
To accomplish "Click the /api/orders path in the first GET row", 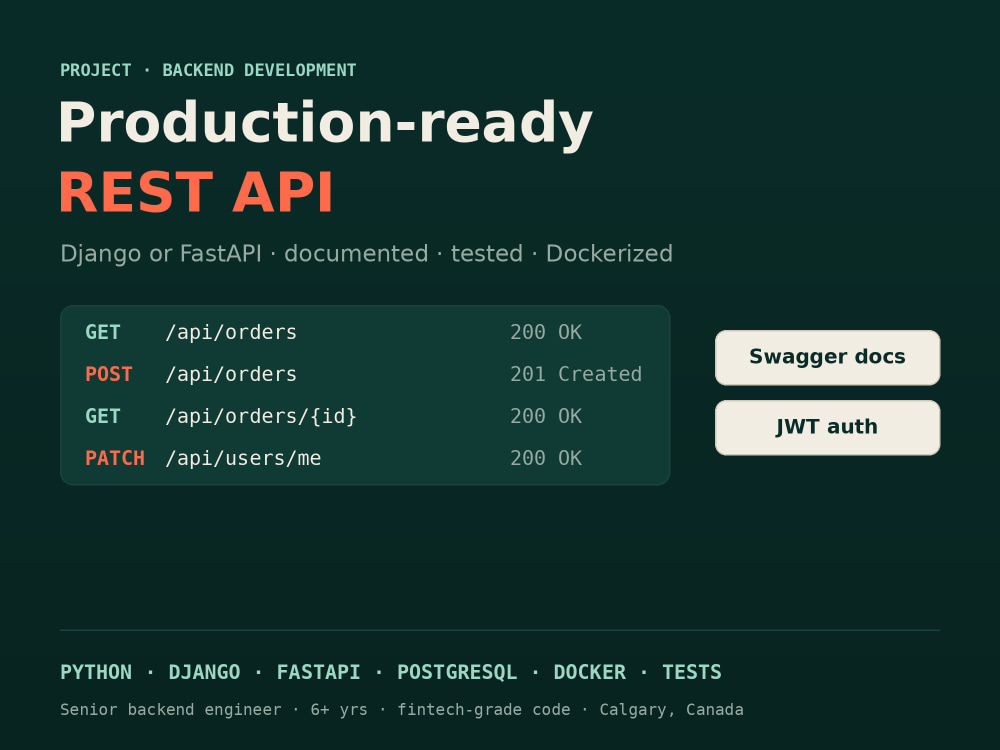I will coord(231,332).
